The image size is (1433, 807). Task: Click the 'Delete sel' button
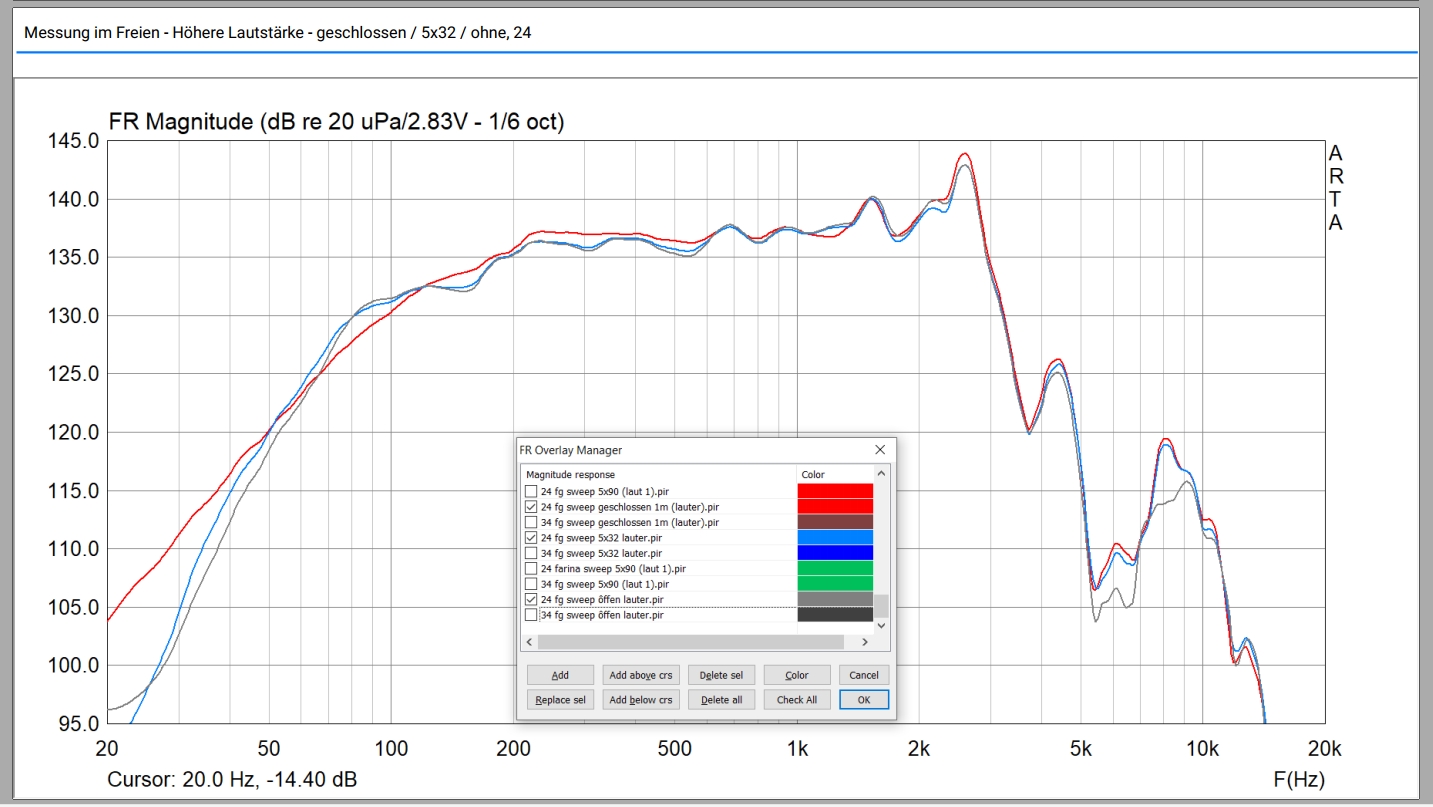click(x=721, y=675)
